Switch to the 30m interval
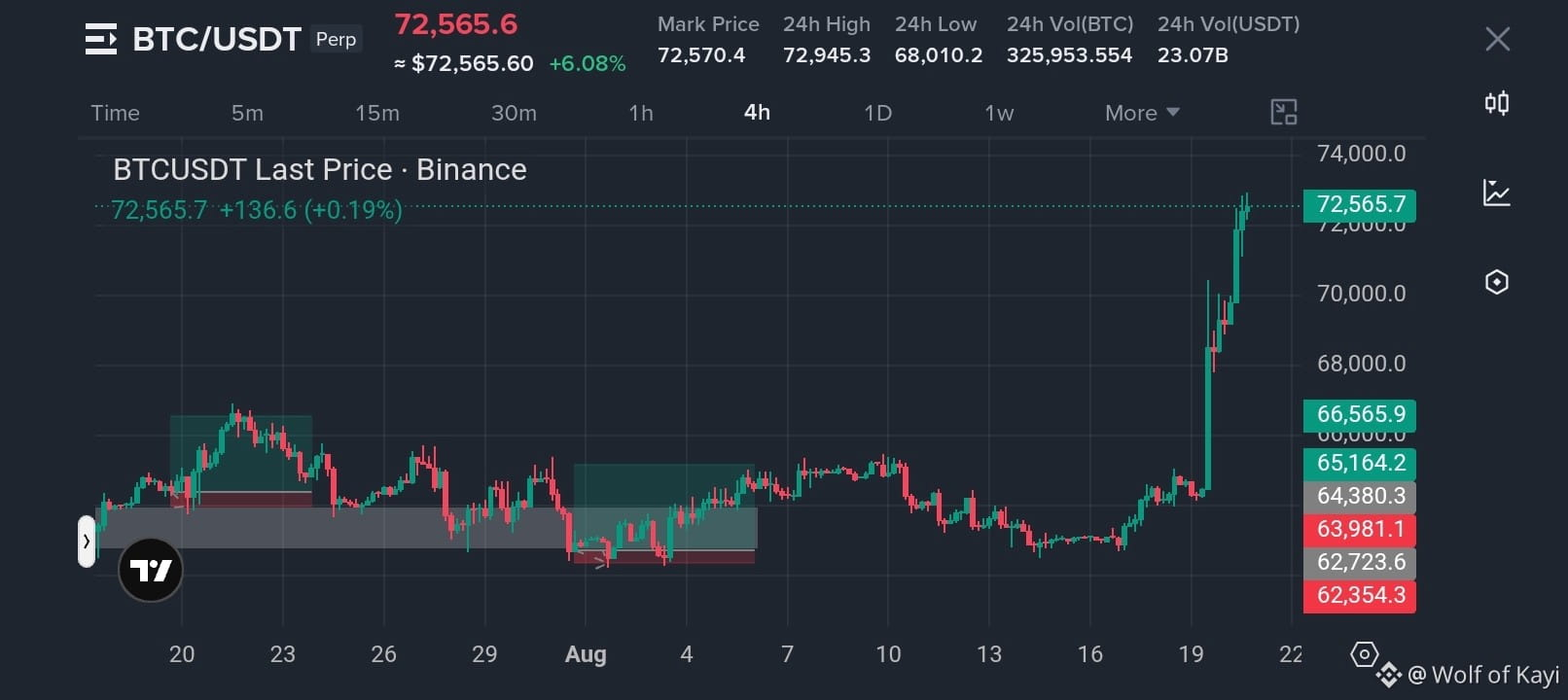This screenshot has height=700, width=1568. click(x=514, y=113)
